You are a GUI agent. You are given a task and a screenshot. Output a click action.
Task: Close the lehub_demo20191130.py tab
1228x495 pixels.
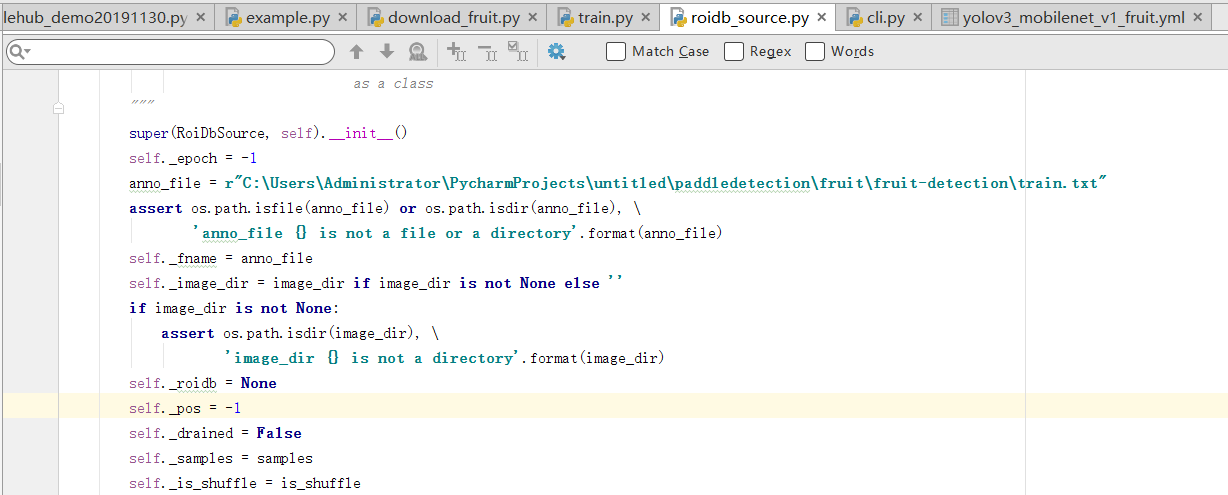click(x=201, y=18)
